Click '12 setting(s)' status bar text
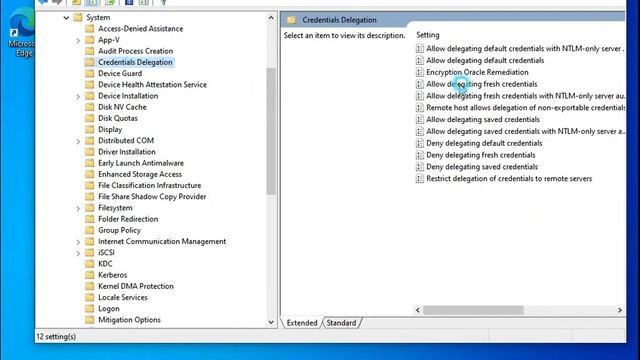Screen dimensions: 640x360 [56, 337]
